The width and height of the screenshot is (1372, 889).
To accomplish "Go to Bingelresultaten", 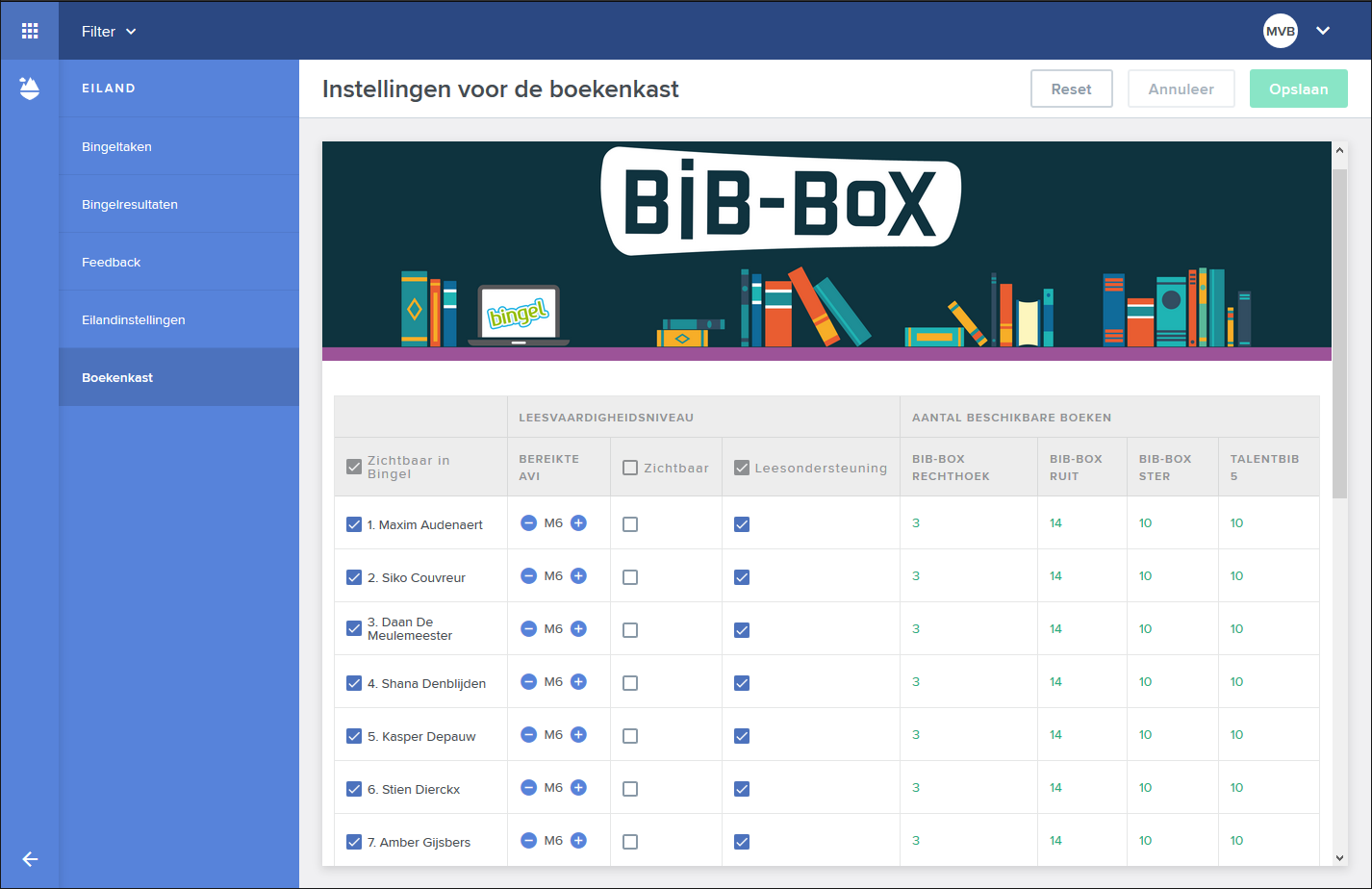I will (179, 204).
